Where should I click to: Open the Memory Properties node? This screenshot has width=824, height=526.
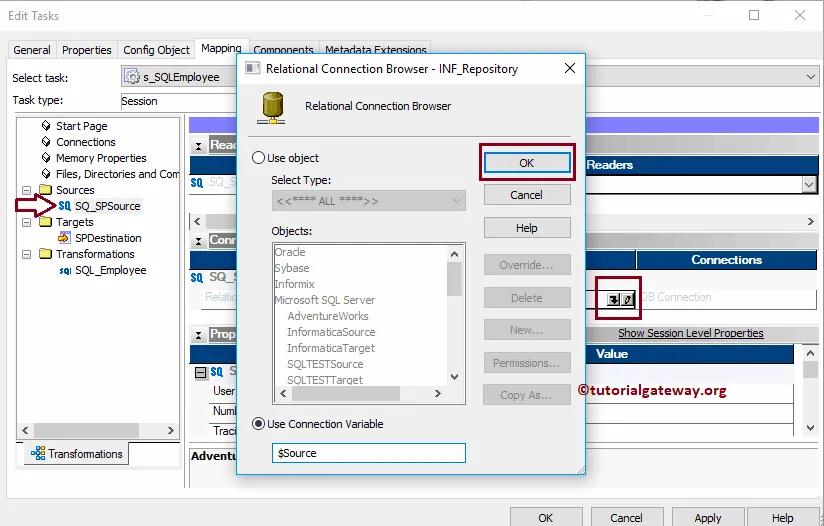101,158
